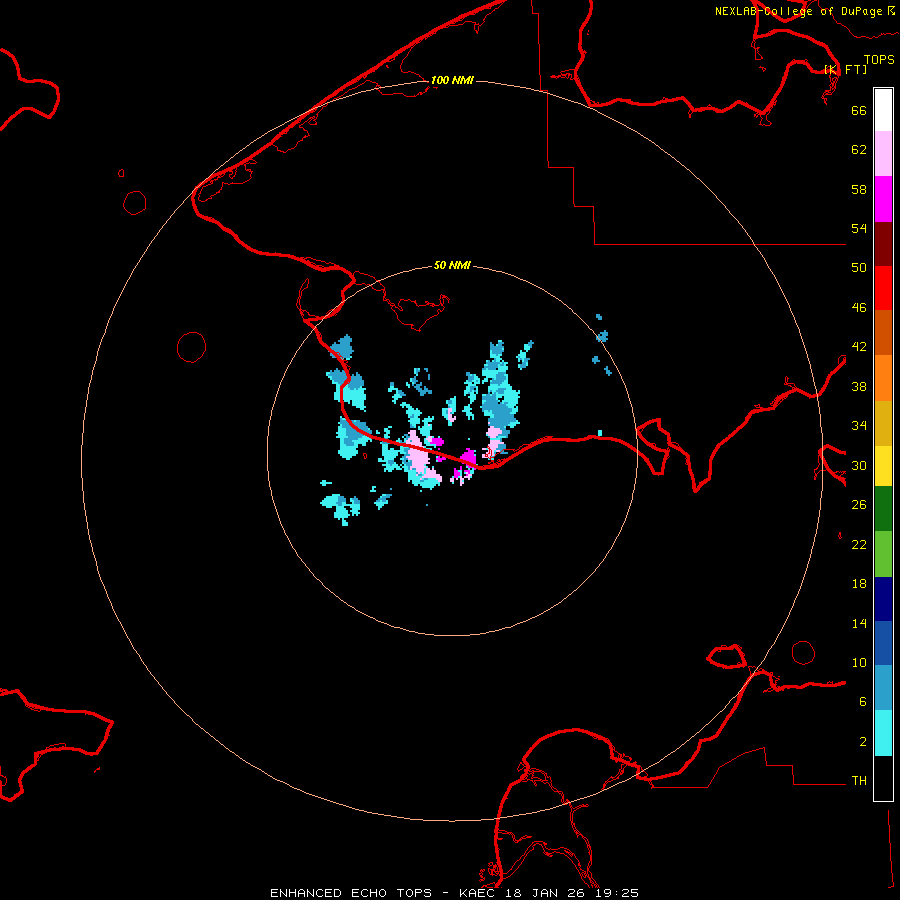Screen dimensions: 900x900
Task: Click the 10 value on the scale
Action: click(x=859, y=662)
